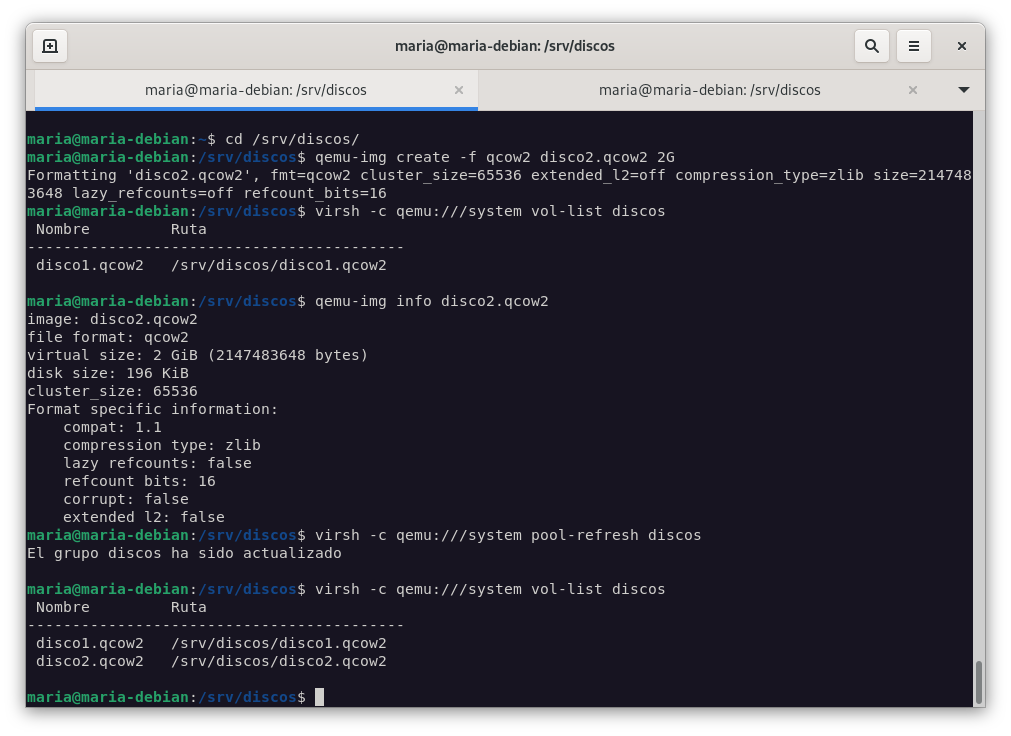Close the inactive terminal tab
Image resolution: width=1011 pixels, height=736 pixels.
tap(912, 90)
